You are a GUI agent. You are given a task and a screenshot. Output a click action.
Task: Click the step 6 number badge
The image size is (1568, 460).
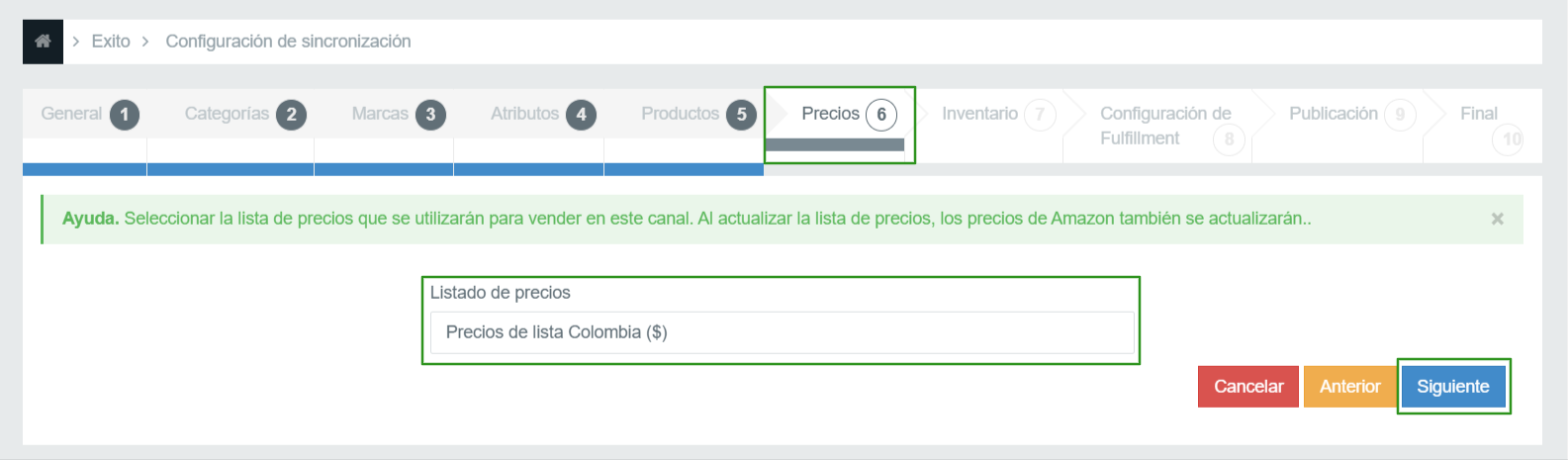click(881, 115)
